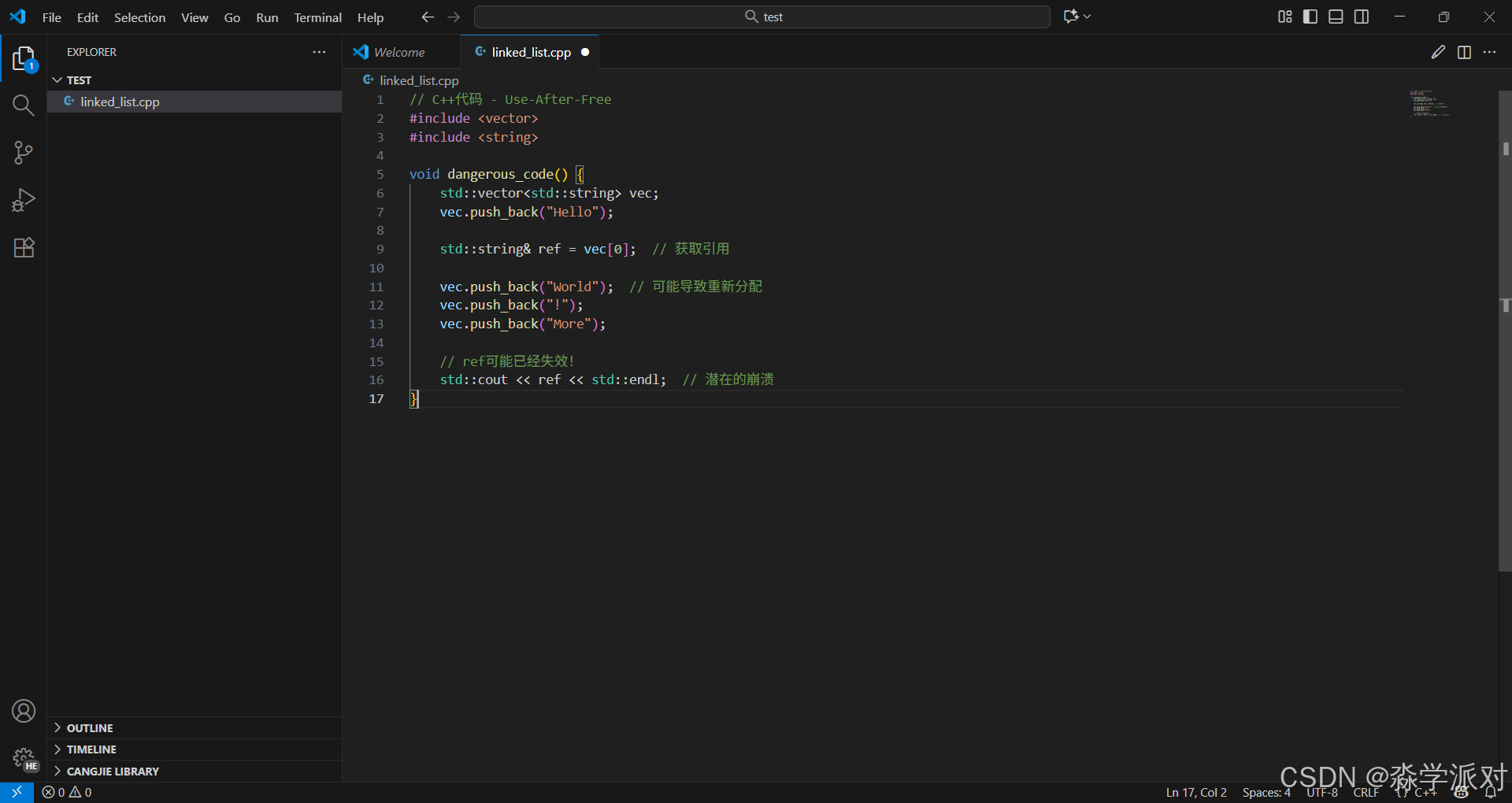Click #include <string> on line 3

tap(473, 137)
